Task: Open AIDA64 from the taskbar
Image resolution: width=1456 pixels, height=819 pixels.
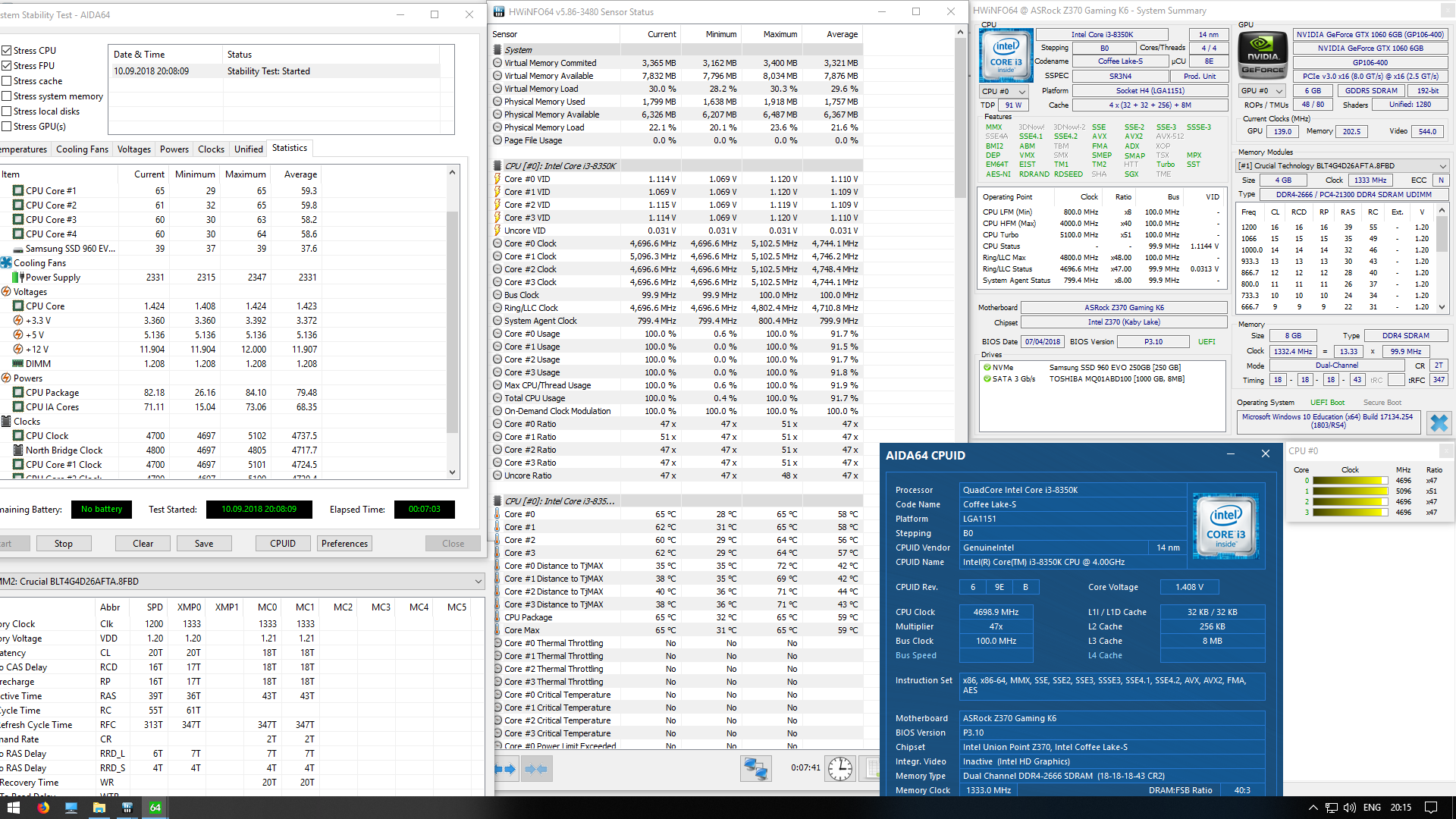Action: (155, 808)
